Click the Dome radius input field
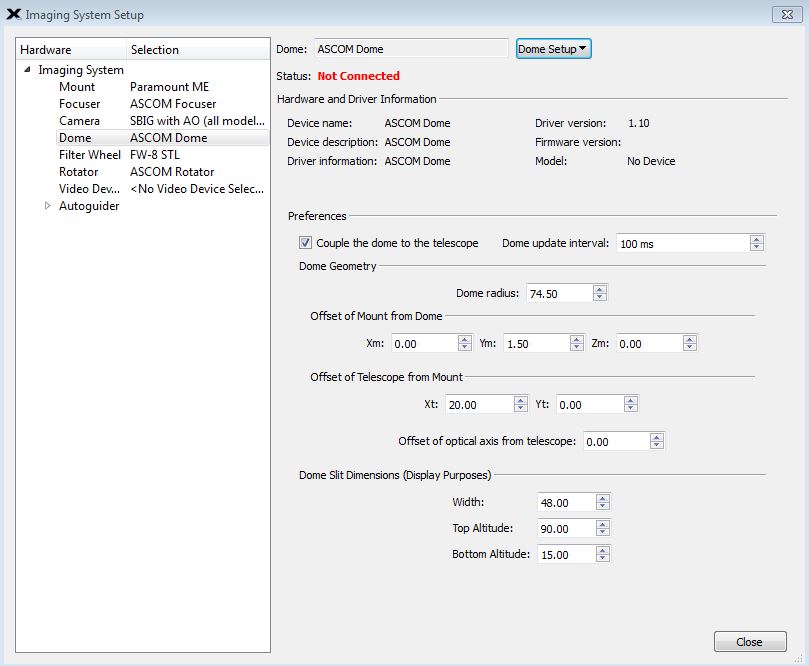The height and width of the screenshot is (666, 809). [x=559, y=294]
